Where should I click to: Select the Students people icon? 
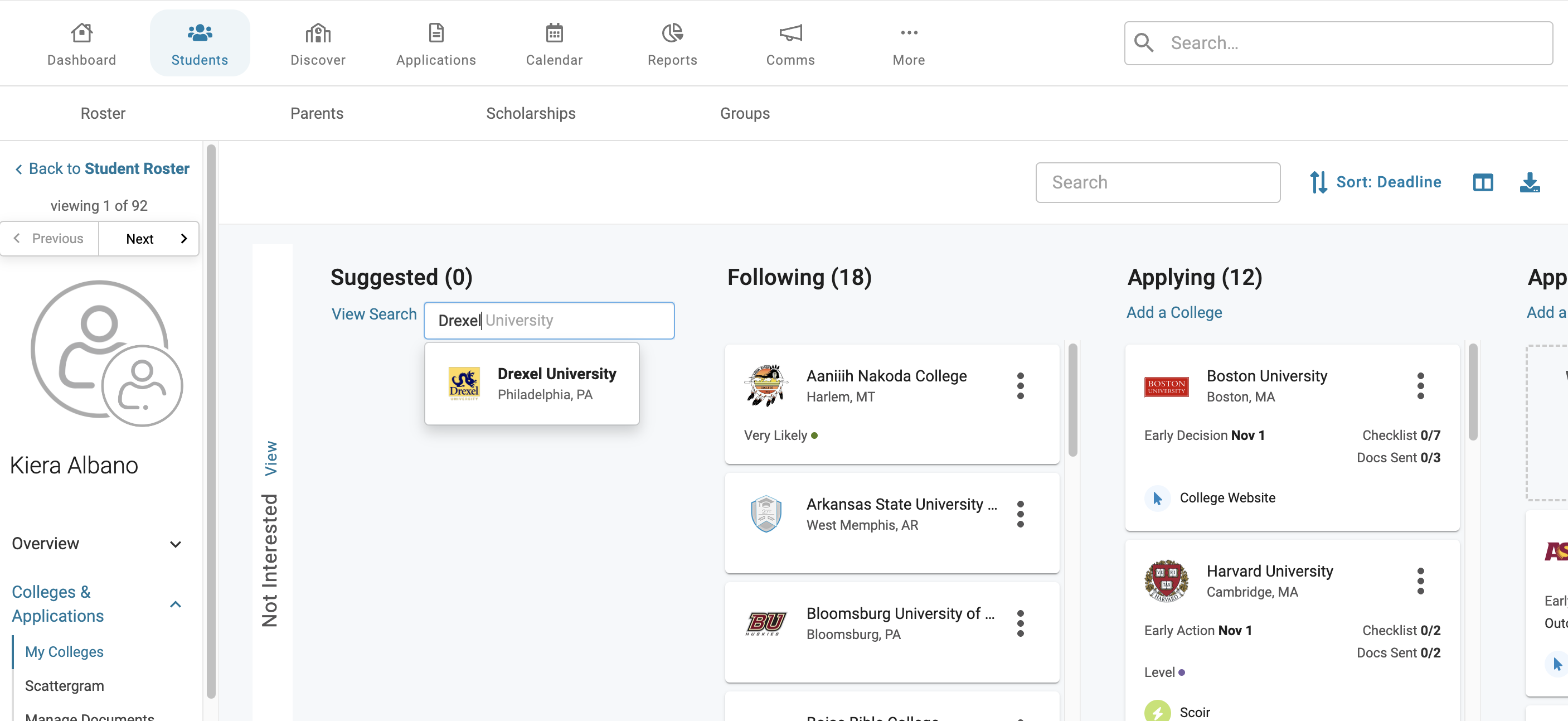pyautogui.click(x=200, y=33)
